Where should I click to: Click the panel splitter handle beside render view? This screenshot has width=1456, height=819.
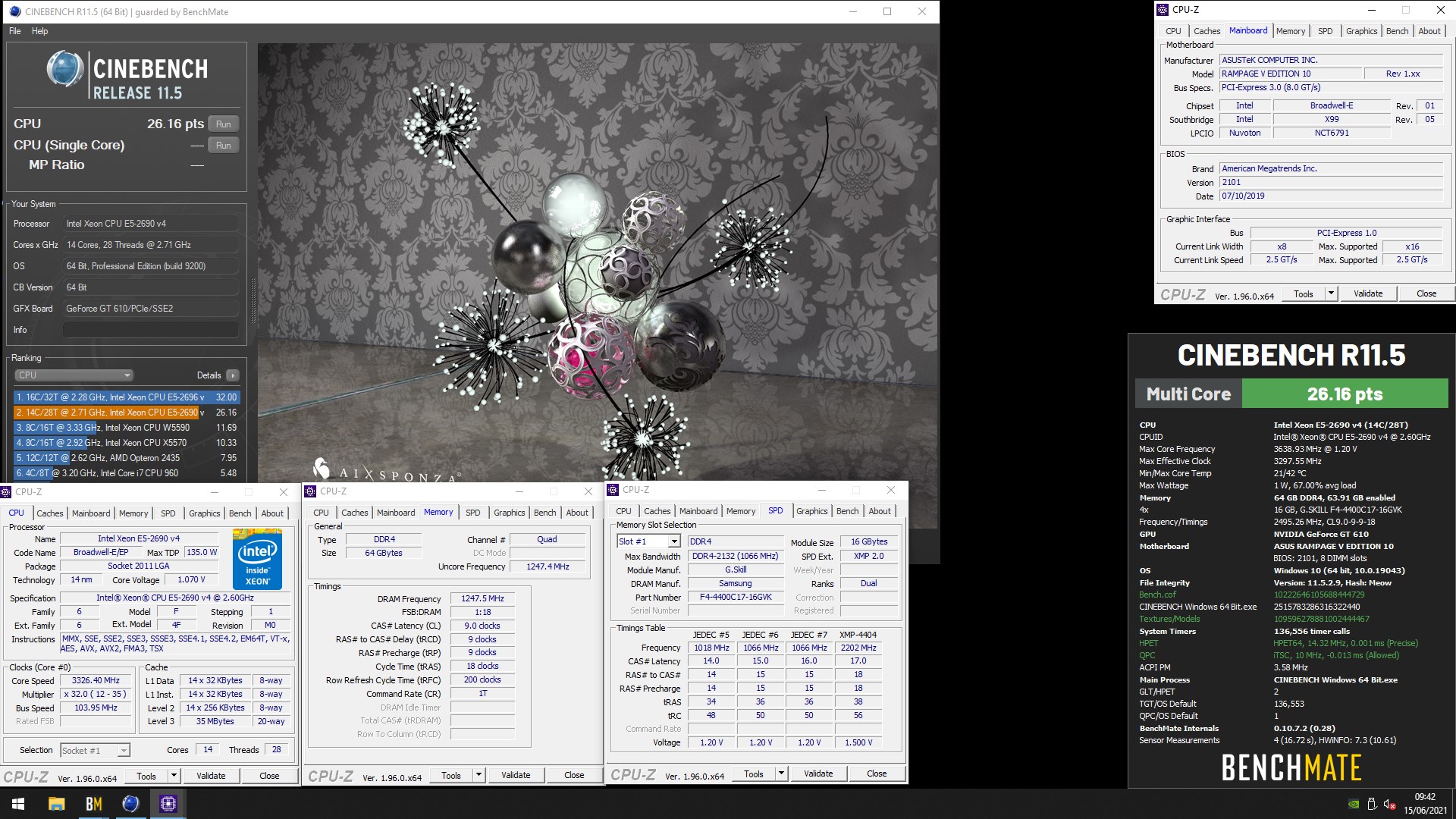point(253,301)
